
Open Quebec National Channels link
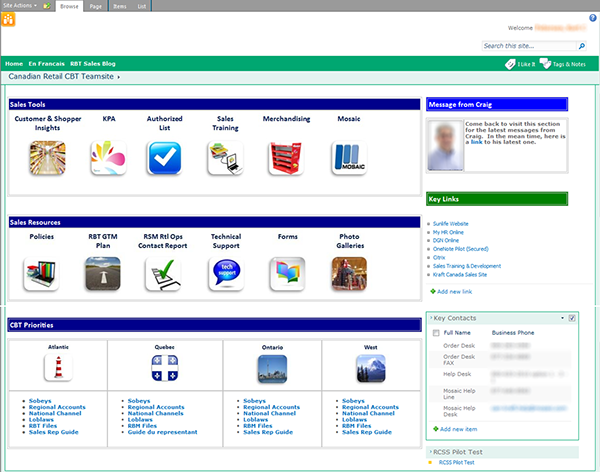point(155,413)
